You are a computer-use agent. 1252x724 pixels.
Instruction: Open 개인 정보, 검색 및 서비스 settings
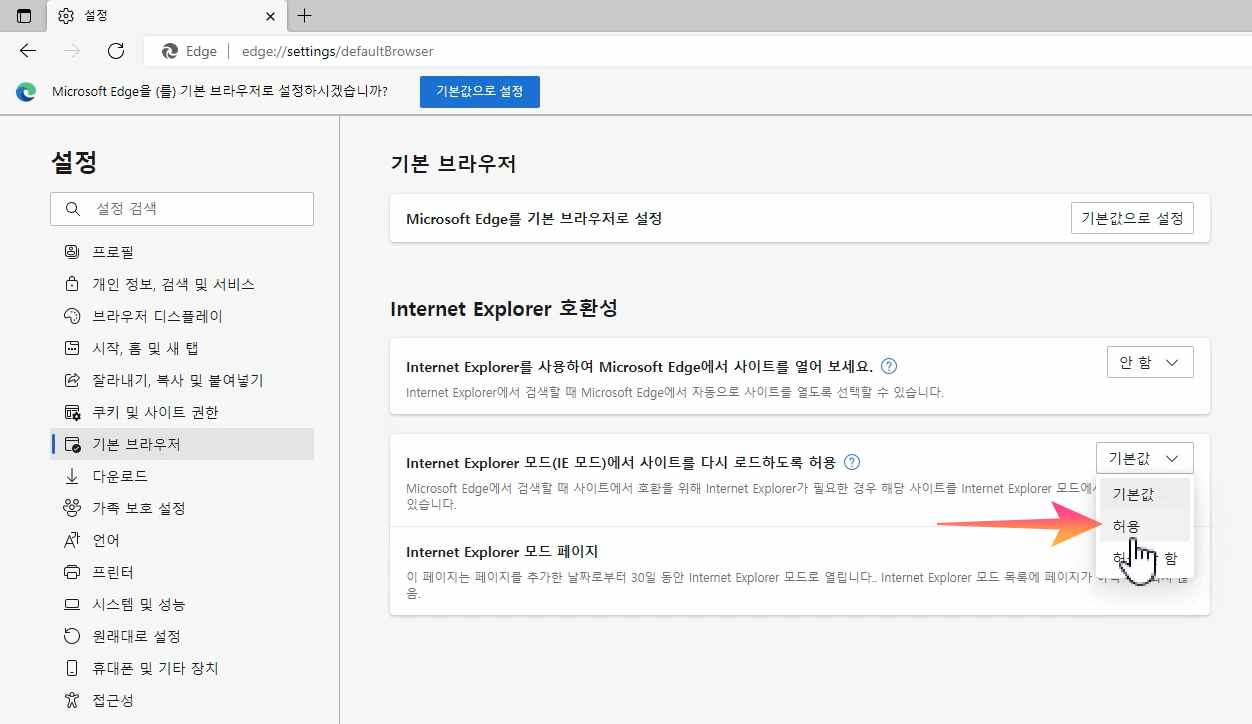(182, 284)
